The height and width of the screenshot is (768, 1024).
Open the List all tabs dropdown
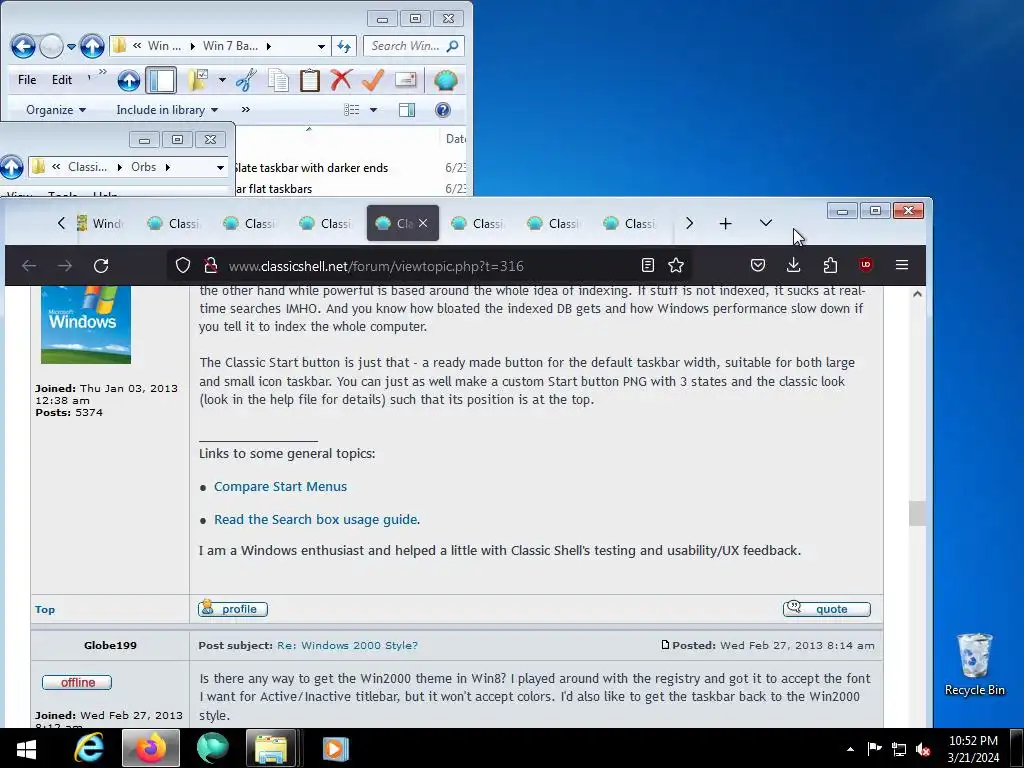[766, 223]
